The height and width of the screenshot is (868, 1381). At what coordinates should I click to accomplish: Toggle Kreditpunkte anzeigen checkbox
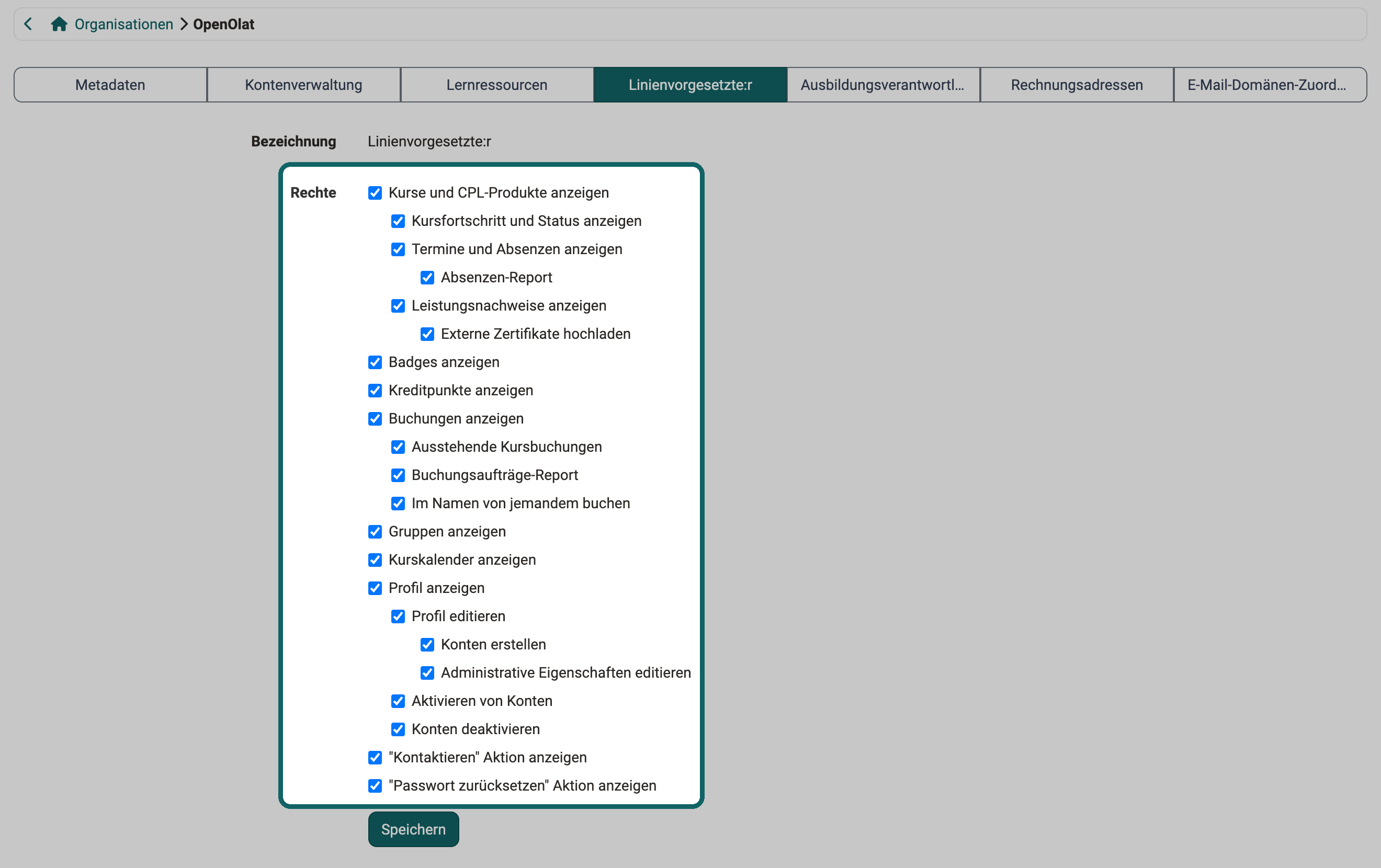[375, 391]
